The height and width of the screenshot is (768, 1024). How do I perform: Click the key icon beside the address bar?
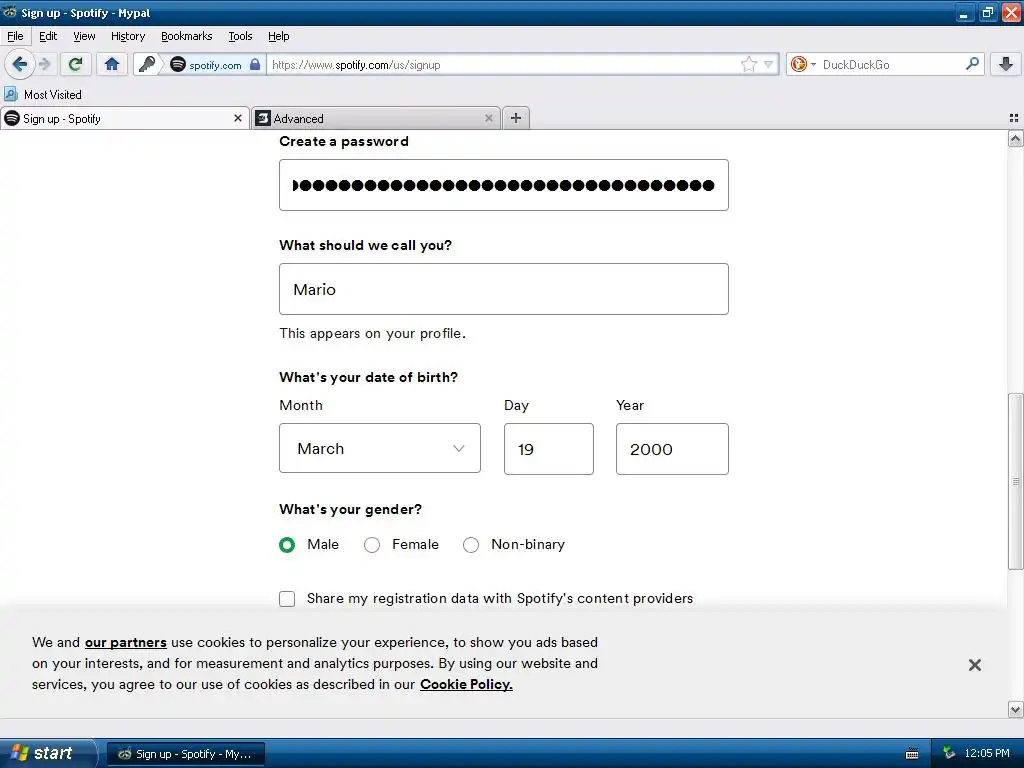click(148, 64)
